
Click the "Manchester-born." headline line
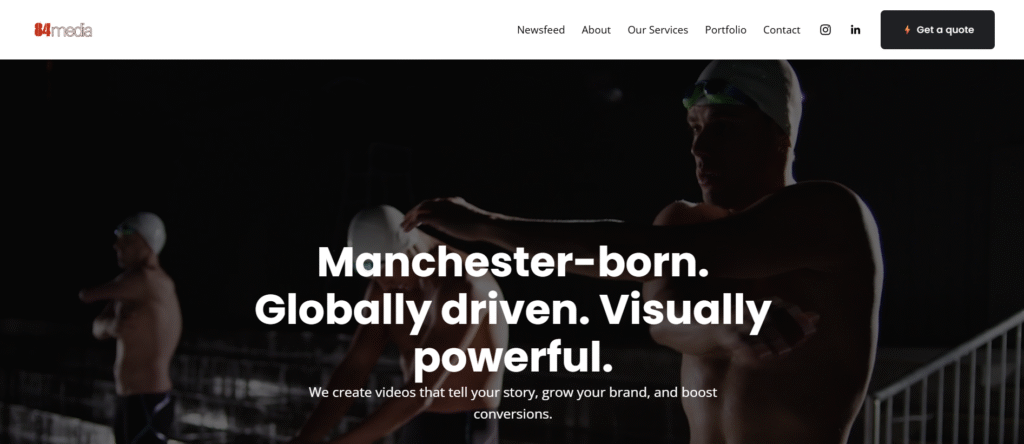click(x=513, y=262)
